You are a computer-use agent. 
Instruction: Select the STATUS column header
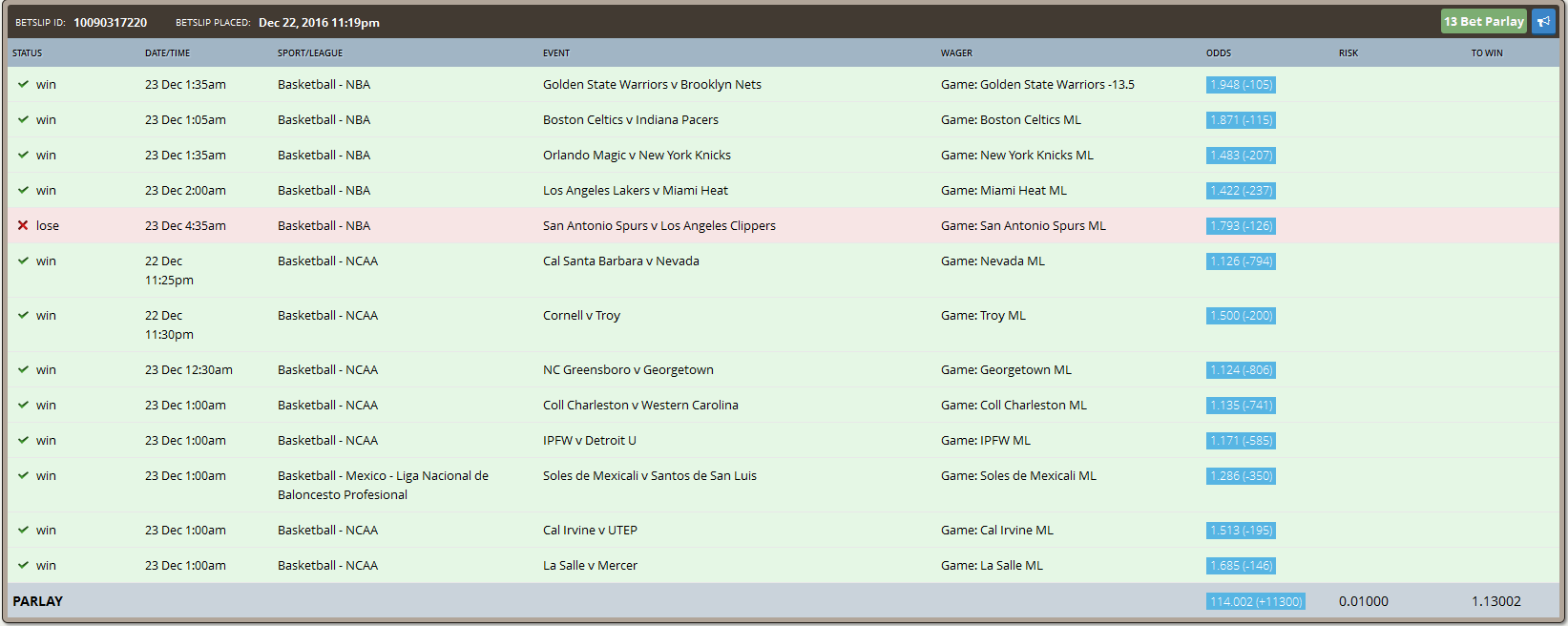[27, 53]
